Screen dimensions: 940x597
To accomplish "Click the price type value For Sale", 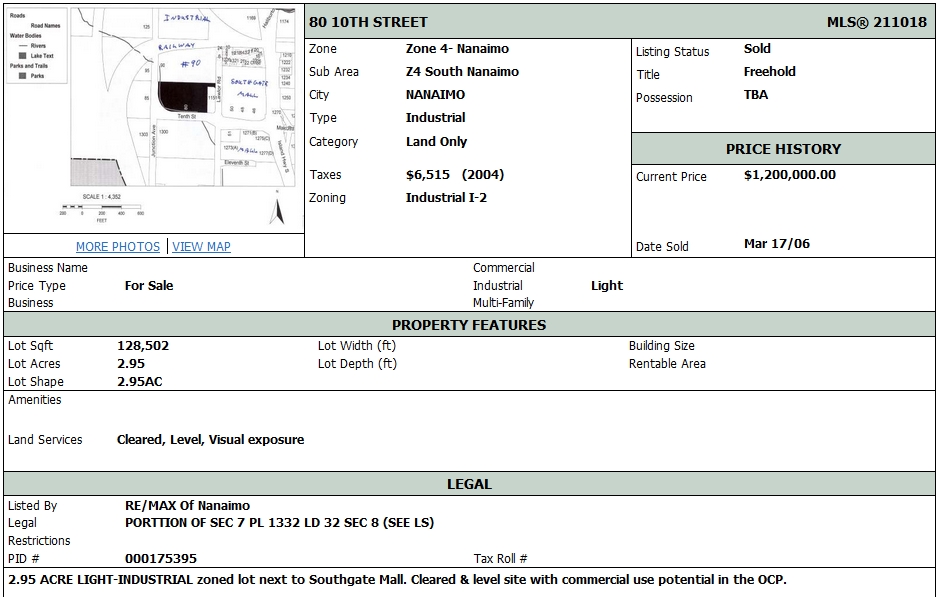I will click(149, 285).
